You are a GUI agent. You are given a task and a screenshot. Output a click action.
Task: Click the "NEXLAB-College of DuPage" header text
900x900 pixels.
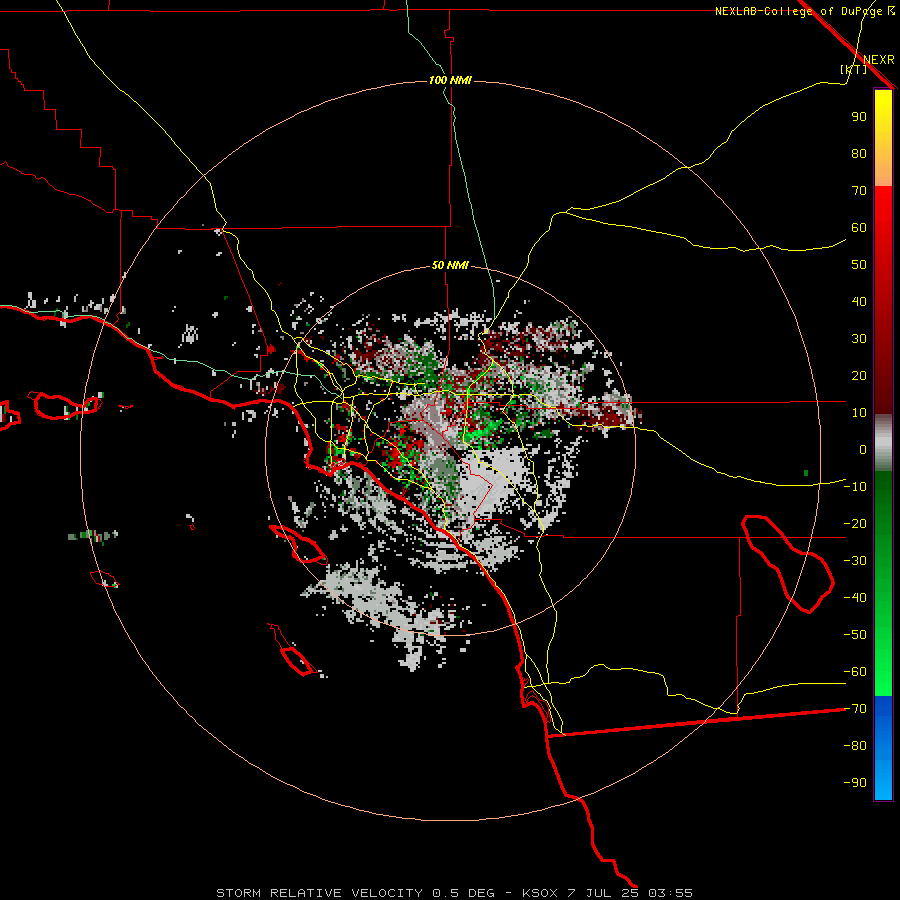(x=798, y=11)
